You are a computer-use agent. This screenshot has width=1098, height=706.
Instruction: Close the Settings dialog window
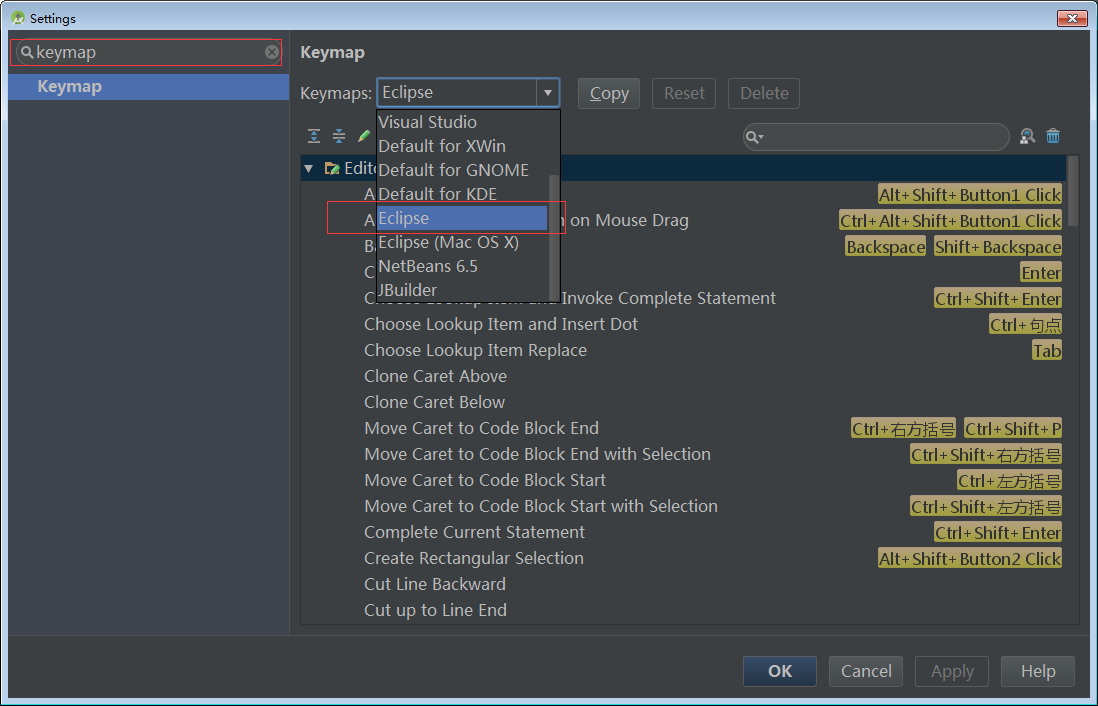(x=1072, y=18)
